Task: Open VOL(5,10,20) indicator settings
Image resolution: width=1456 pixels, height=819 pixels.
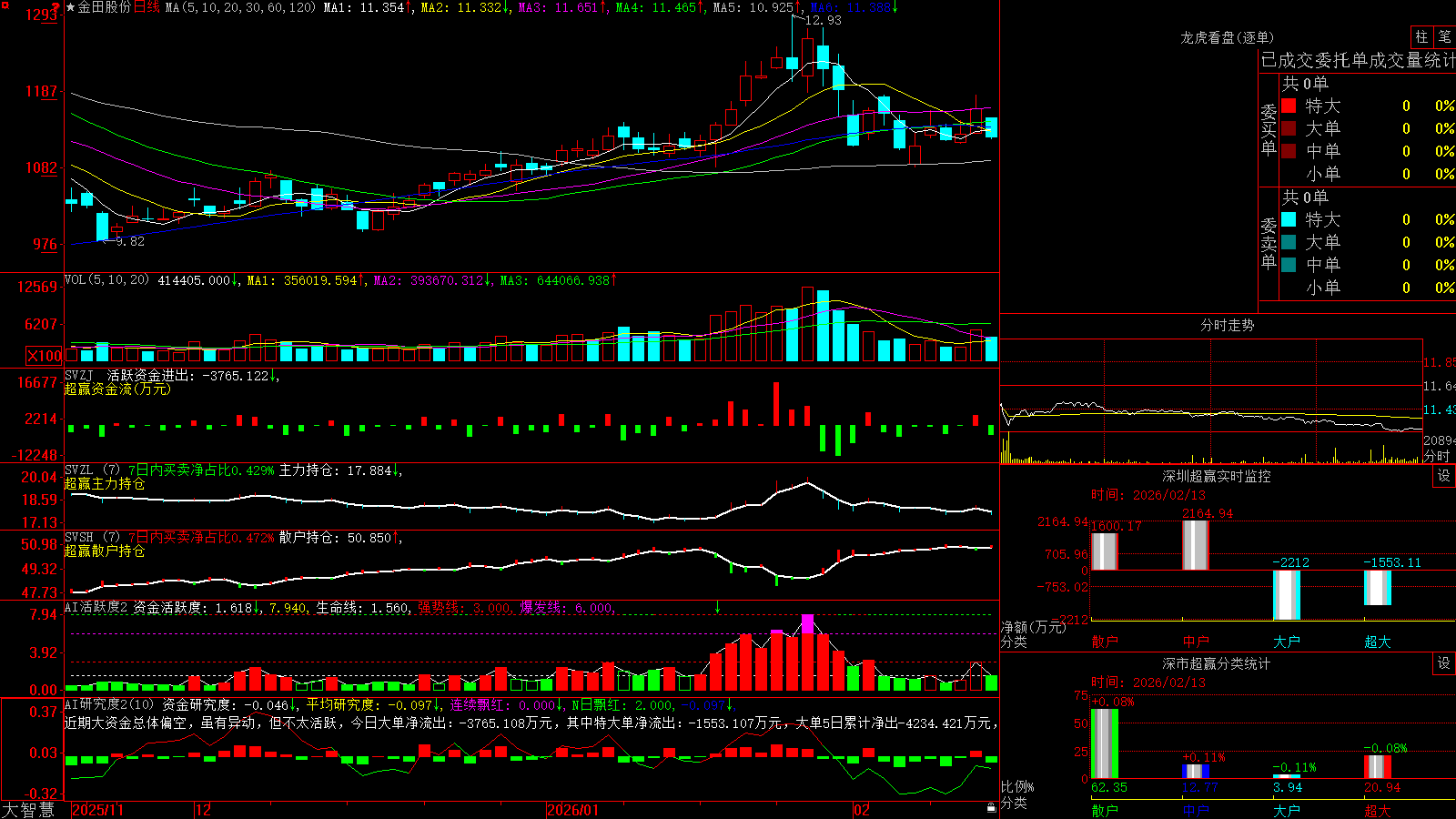Action: [106, 280]
